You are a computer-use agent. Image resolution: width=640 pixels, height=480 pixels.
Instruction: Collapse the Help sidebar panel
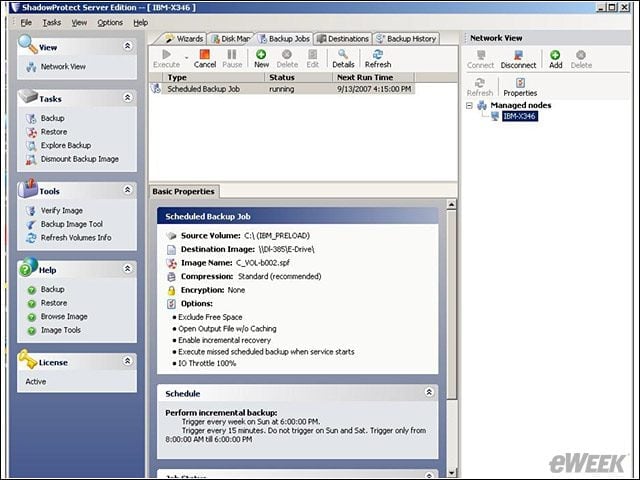point(128,268)
